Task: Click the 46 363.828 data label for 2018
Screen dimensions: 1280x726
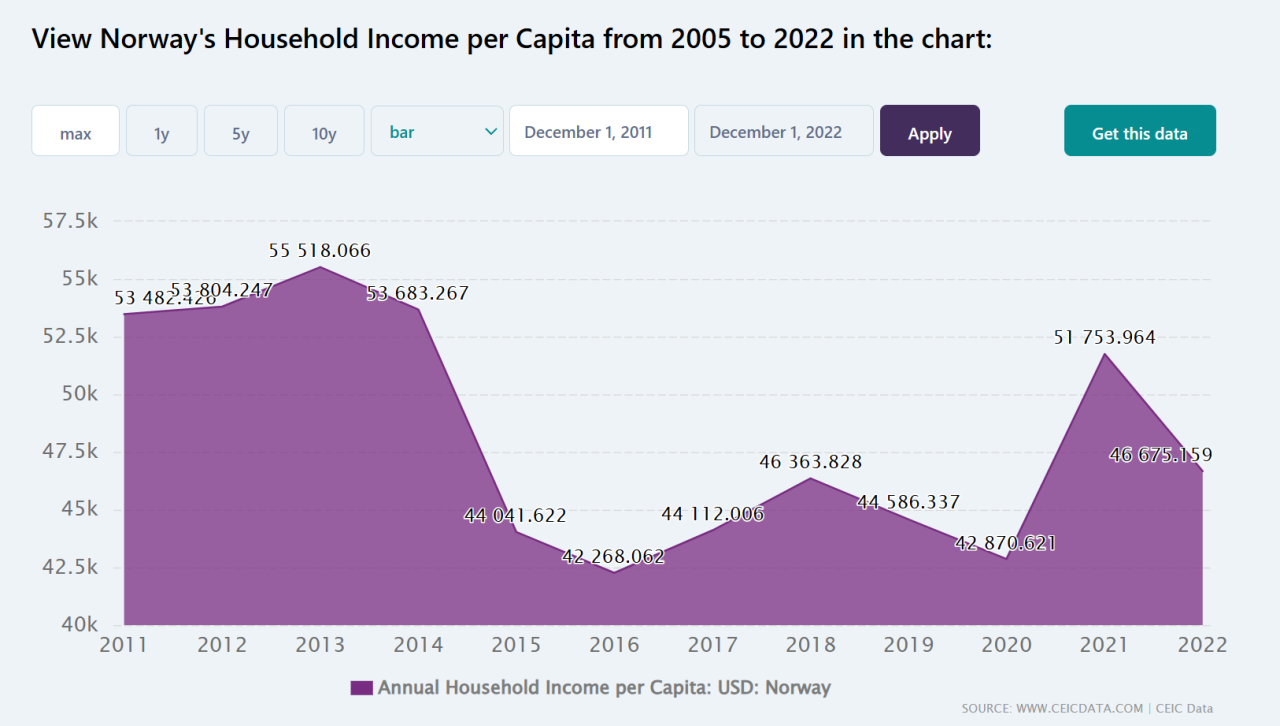Action: (810, 462)
